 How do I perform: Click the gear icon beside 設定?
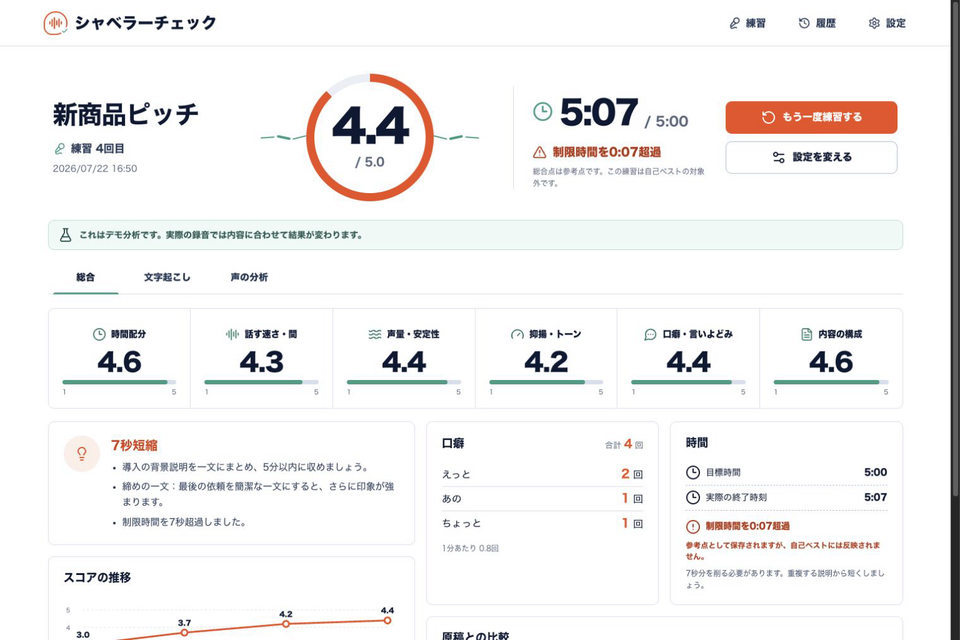(x=874, y=23)
